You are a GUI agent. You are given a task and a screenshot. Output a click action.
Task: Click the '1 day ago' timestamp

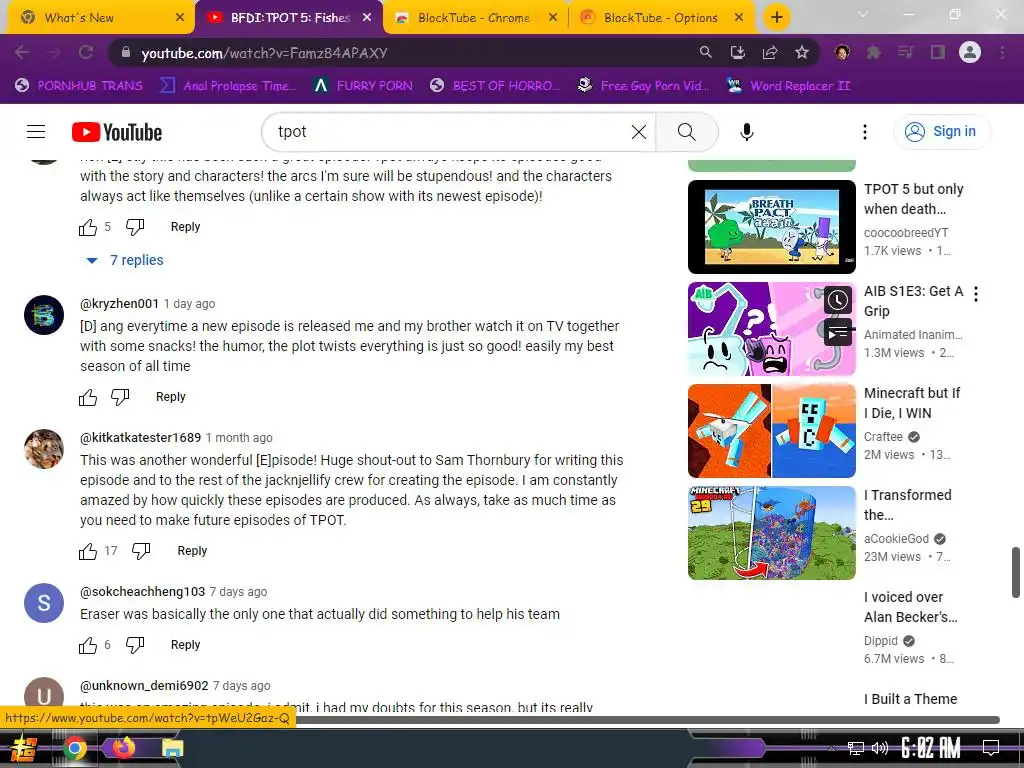pos(189,304)
